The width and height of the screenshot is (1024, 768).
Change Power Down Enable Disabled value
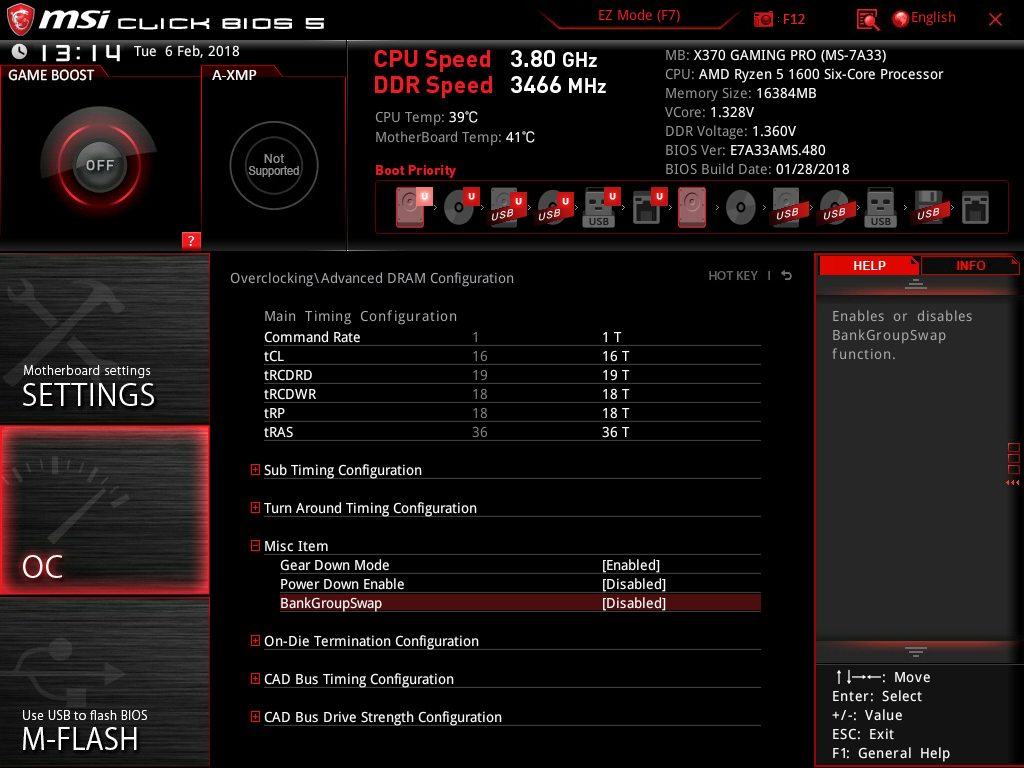[633, 584]
